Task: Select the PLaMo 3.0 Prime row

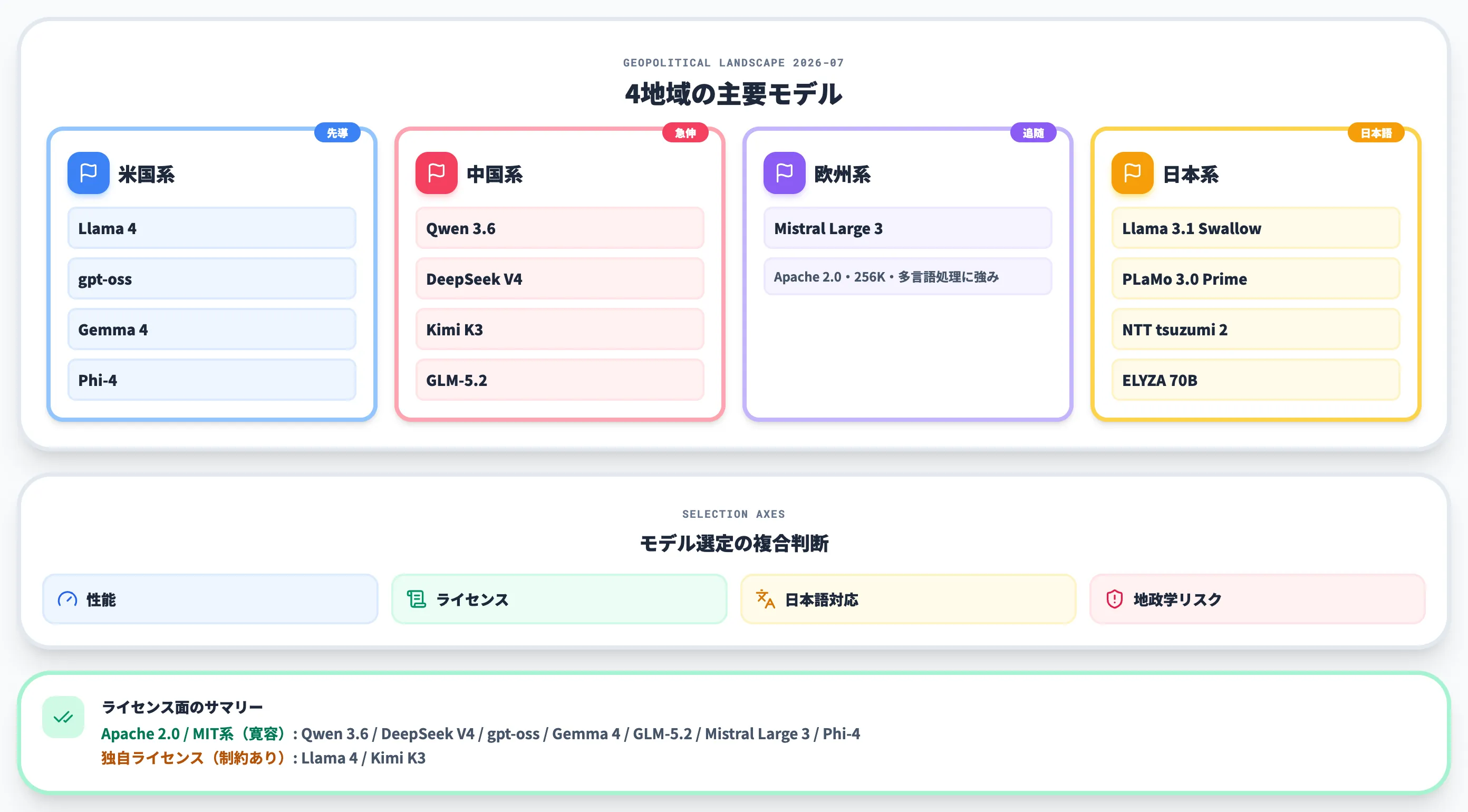Action: [1256, 278]
